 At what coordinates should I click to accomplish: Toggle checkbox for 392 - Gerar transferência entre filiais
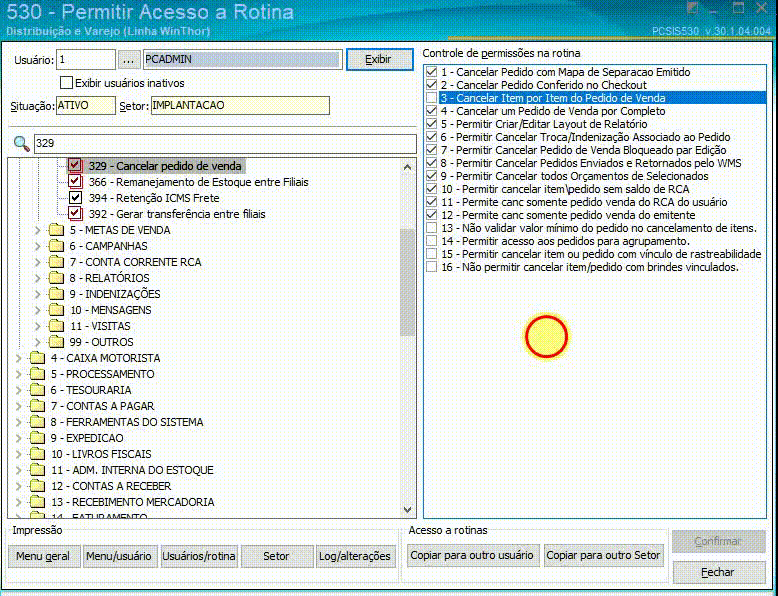tap(75, 213)
